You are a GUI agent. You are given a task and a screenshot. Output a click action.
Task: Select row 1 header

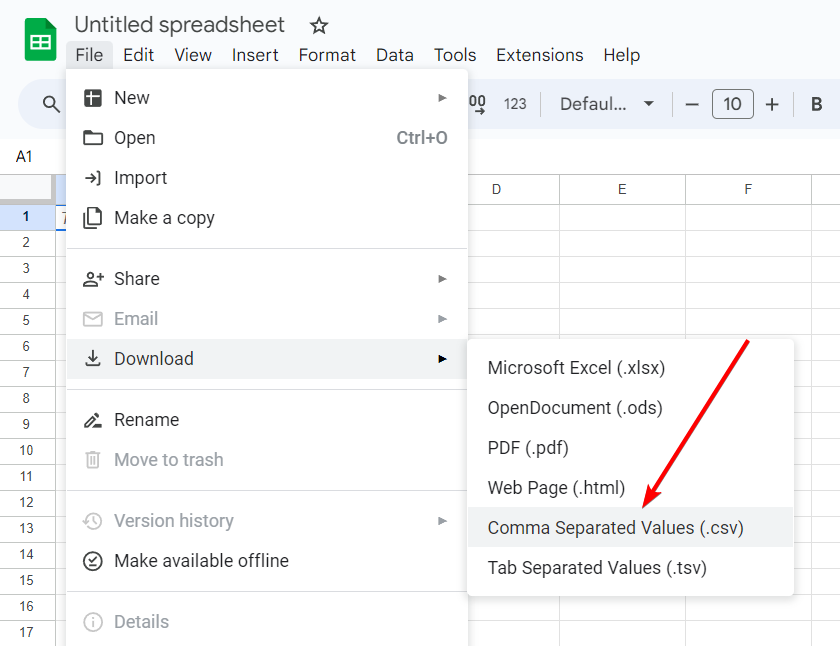pyautogui.click(x=27, y=217)
